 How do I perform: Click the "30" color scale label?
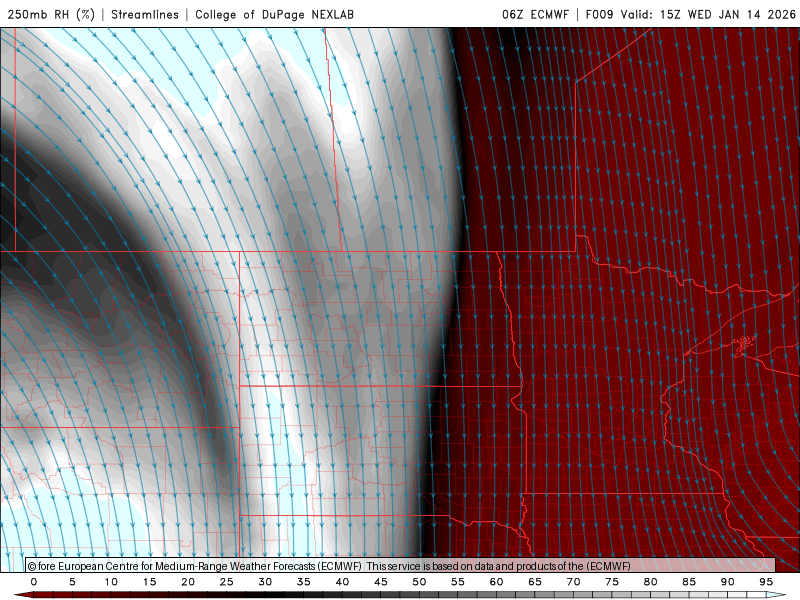pos(265,582)
